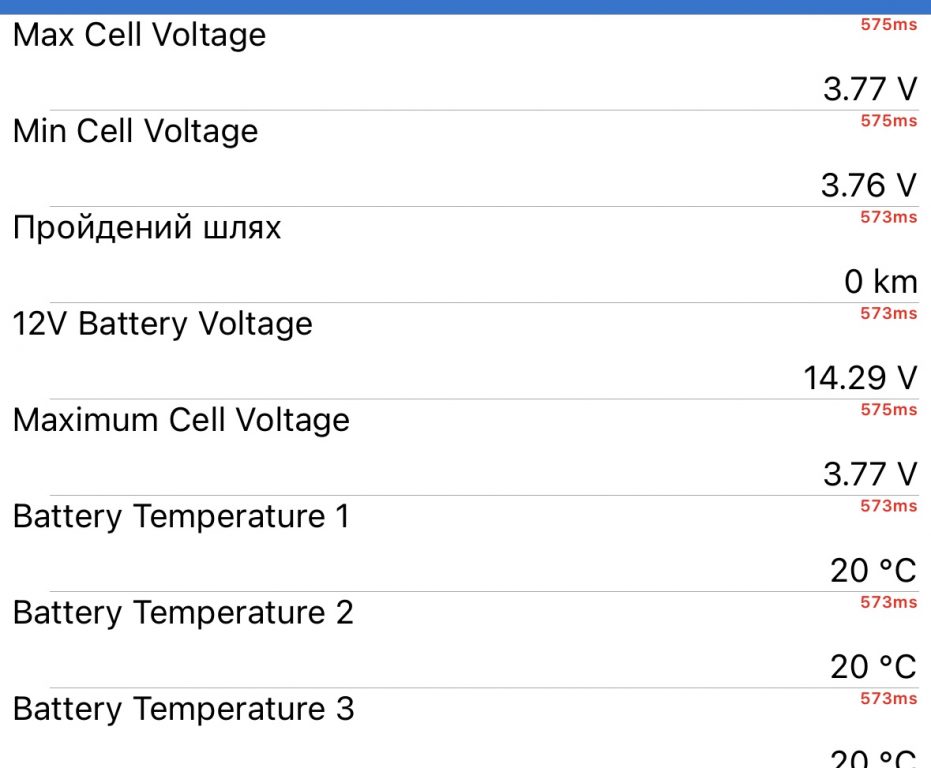Tap the 0 km distance value
The height and width of the screenshot is (768, 931).
881,282
